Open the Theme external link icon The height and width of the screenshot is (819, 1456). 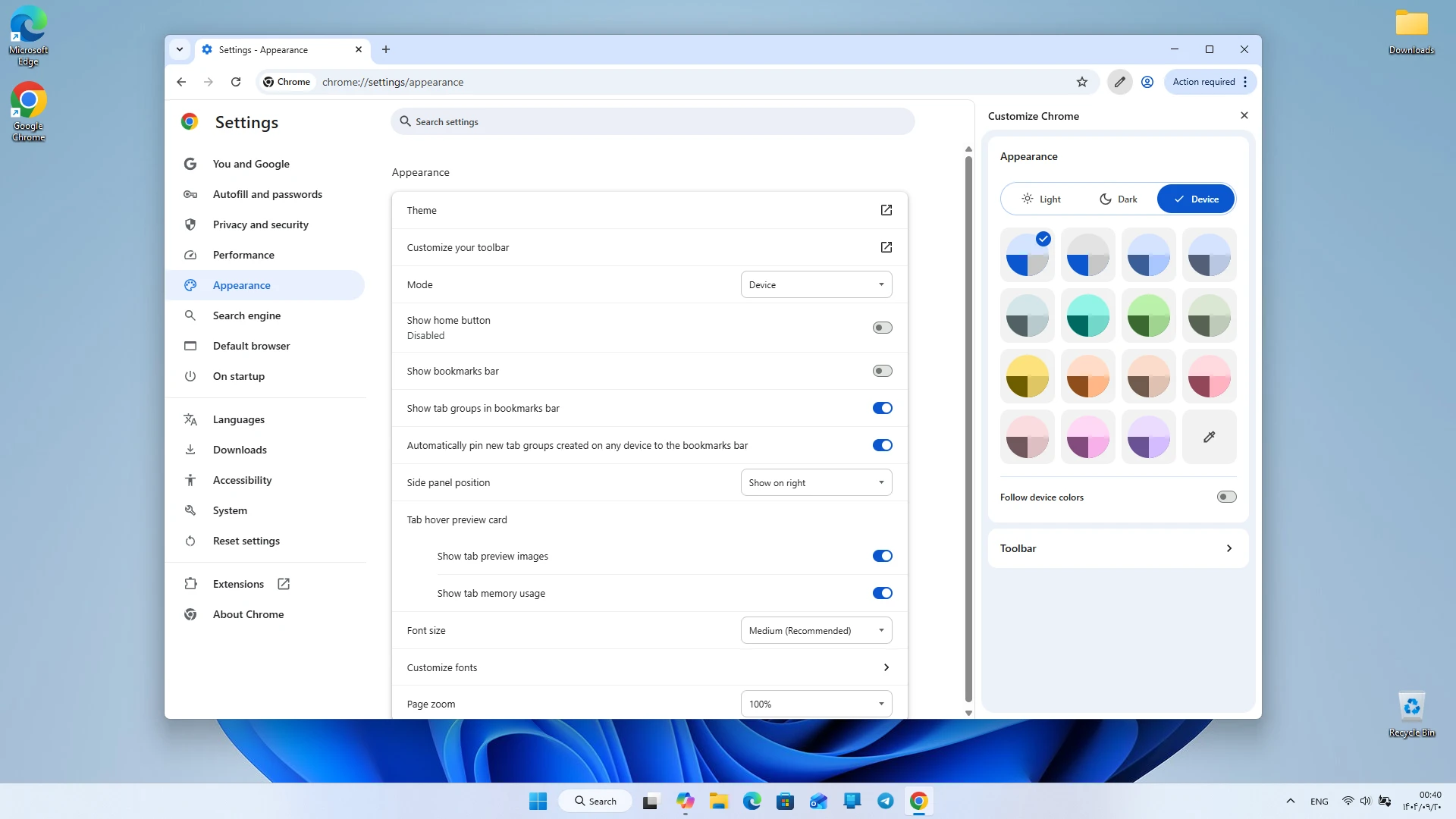tap(886, 210)
